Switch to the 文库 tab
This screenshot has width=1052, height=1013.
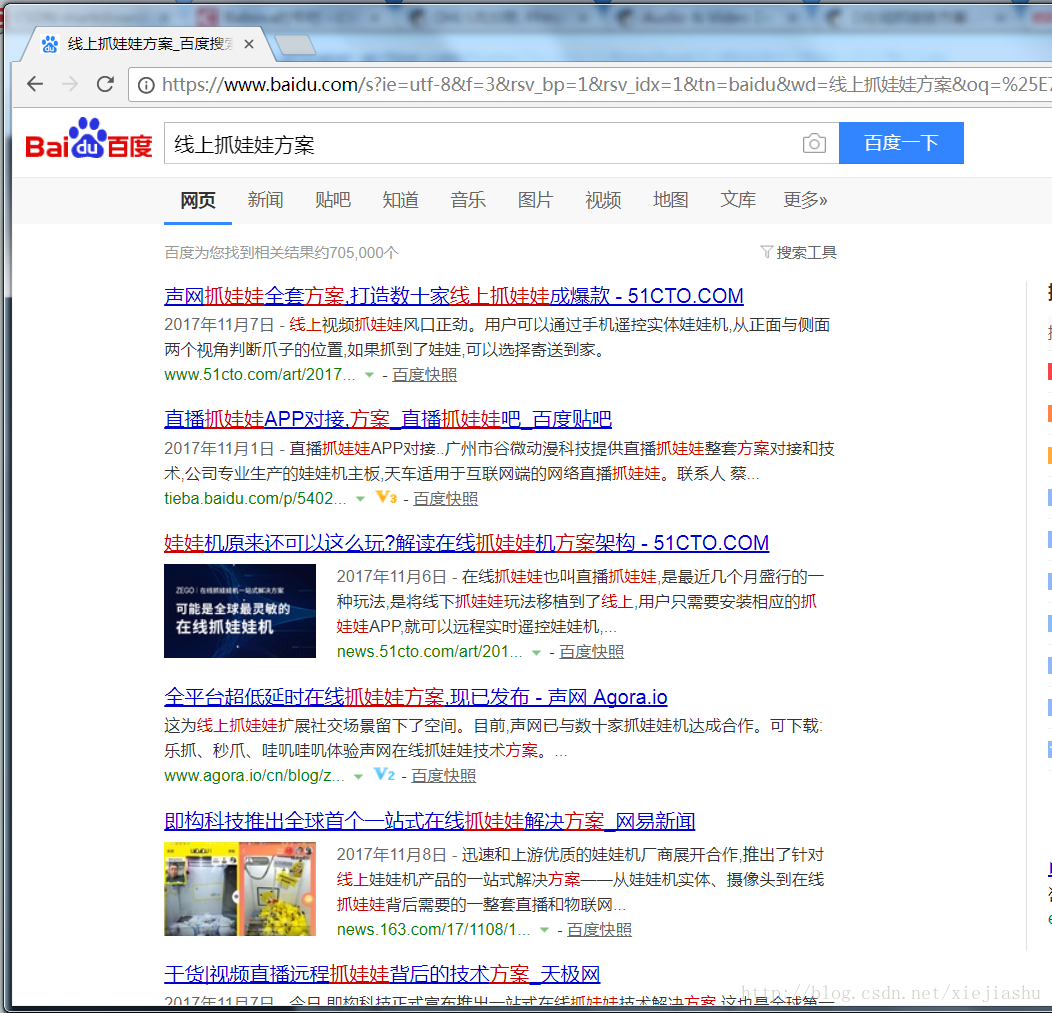pyautogui.click(x=738, y=200)
